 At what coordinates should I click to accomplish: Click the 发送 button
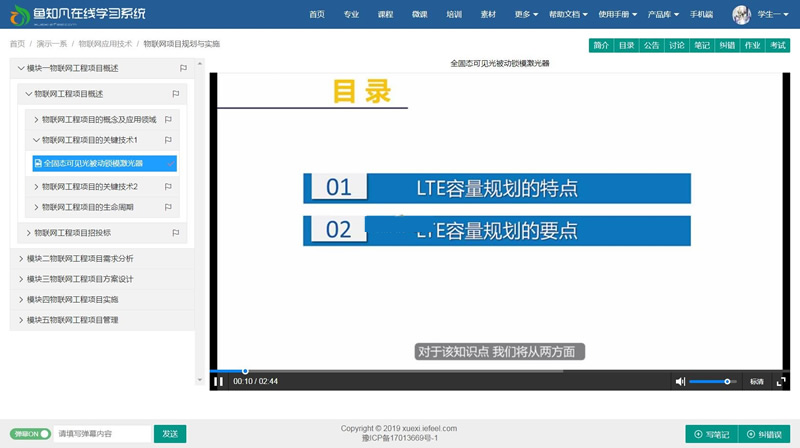pos(170,434)
